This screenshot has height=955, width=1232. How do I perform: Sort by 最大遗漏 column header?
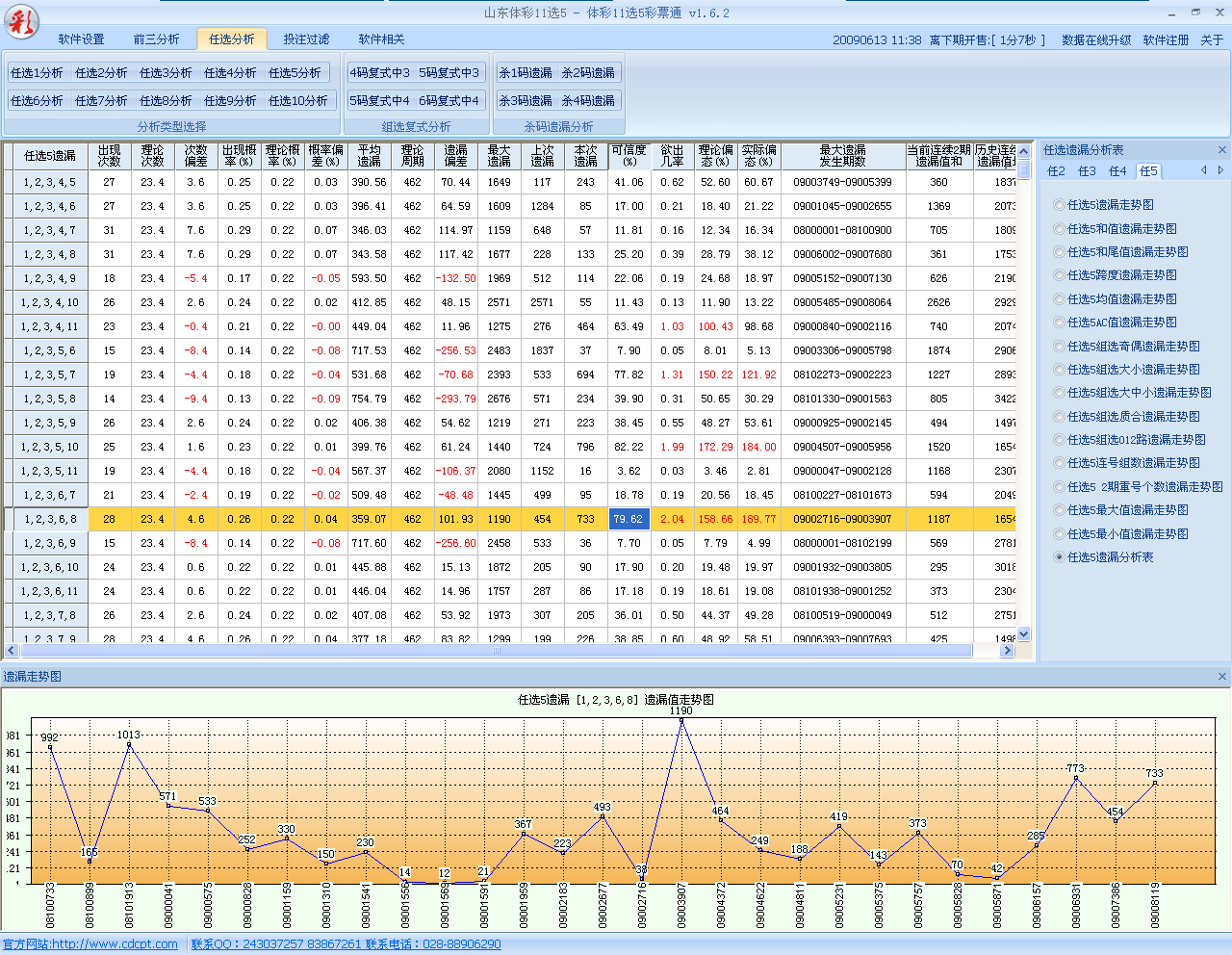pos(499,156)
